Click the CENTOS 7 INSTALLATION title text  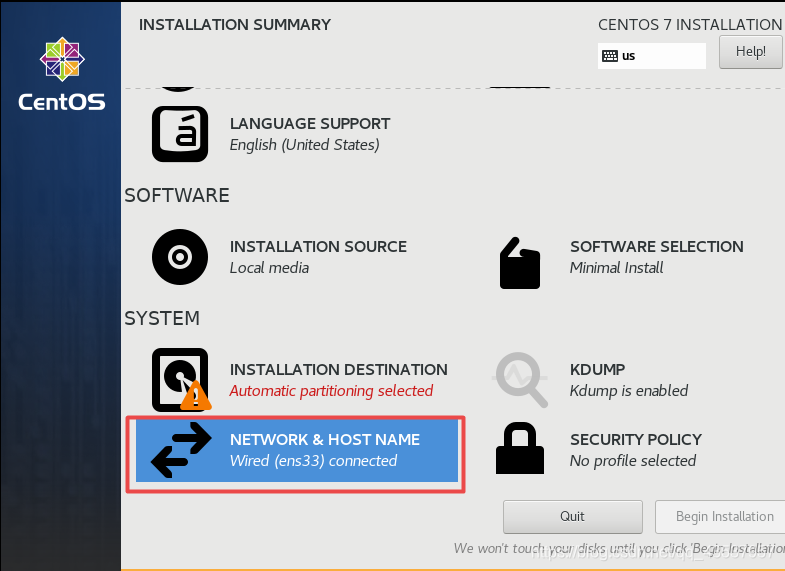pyautogui.click(x=690, y=25)
